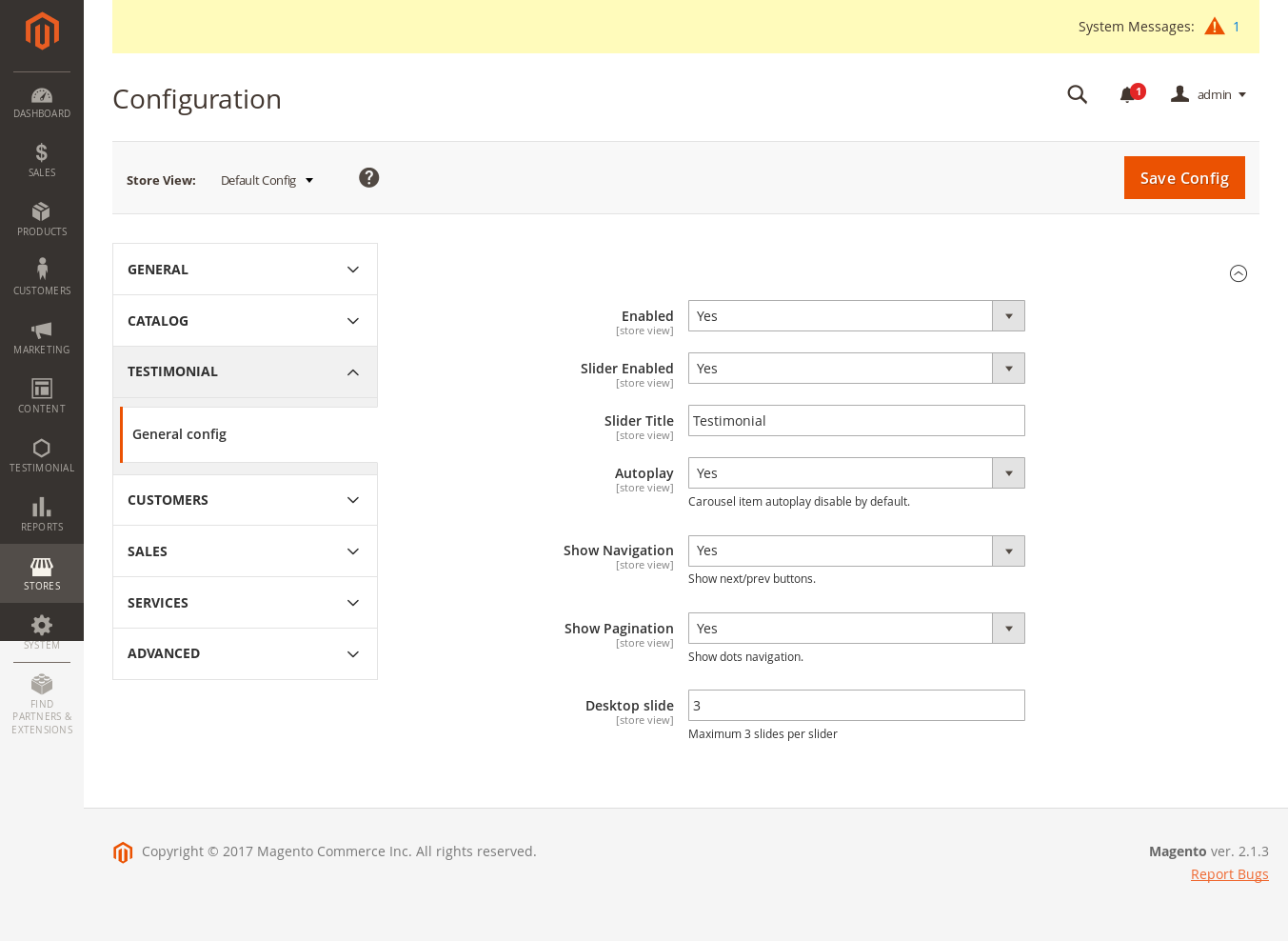
Task: Expand the GENERAL config section
Action: pos(245,270)
